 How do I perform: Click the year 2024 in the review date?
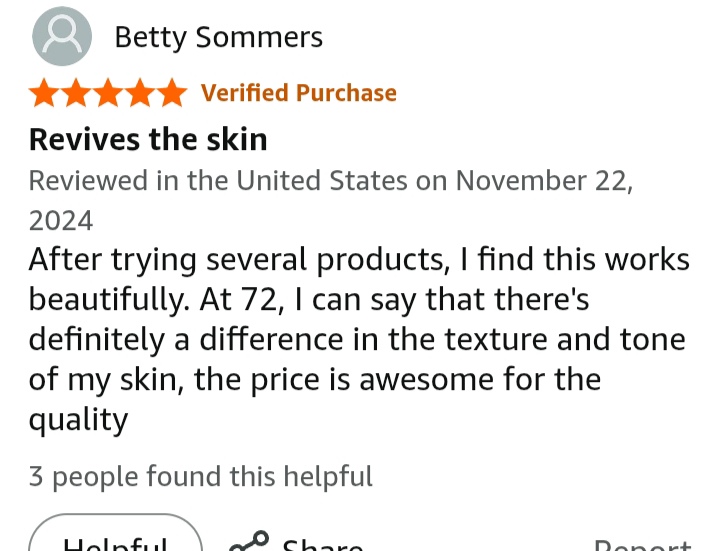click(x=61, y=220)
